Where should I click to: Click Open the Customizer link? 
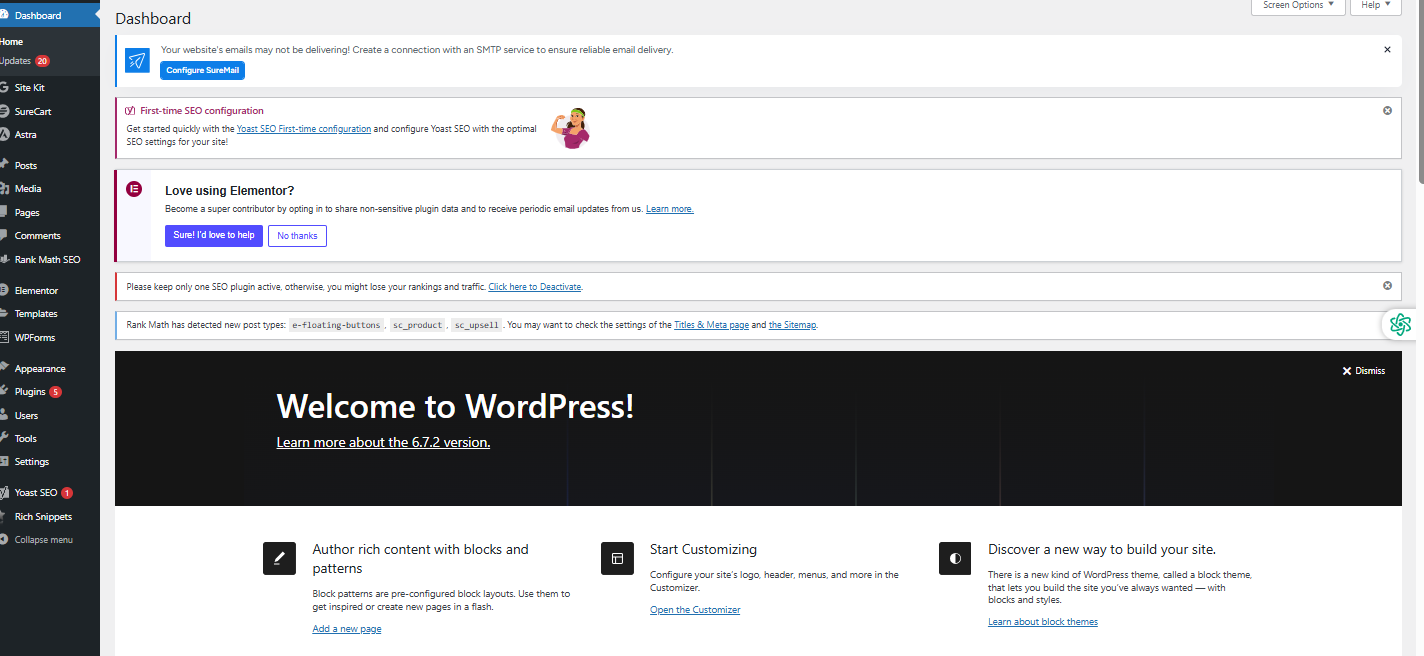(x=695, y=610)
